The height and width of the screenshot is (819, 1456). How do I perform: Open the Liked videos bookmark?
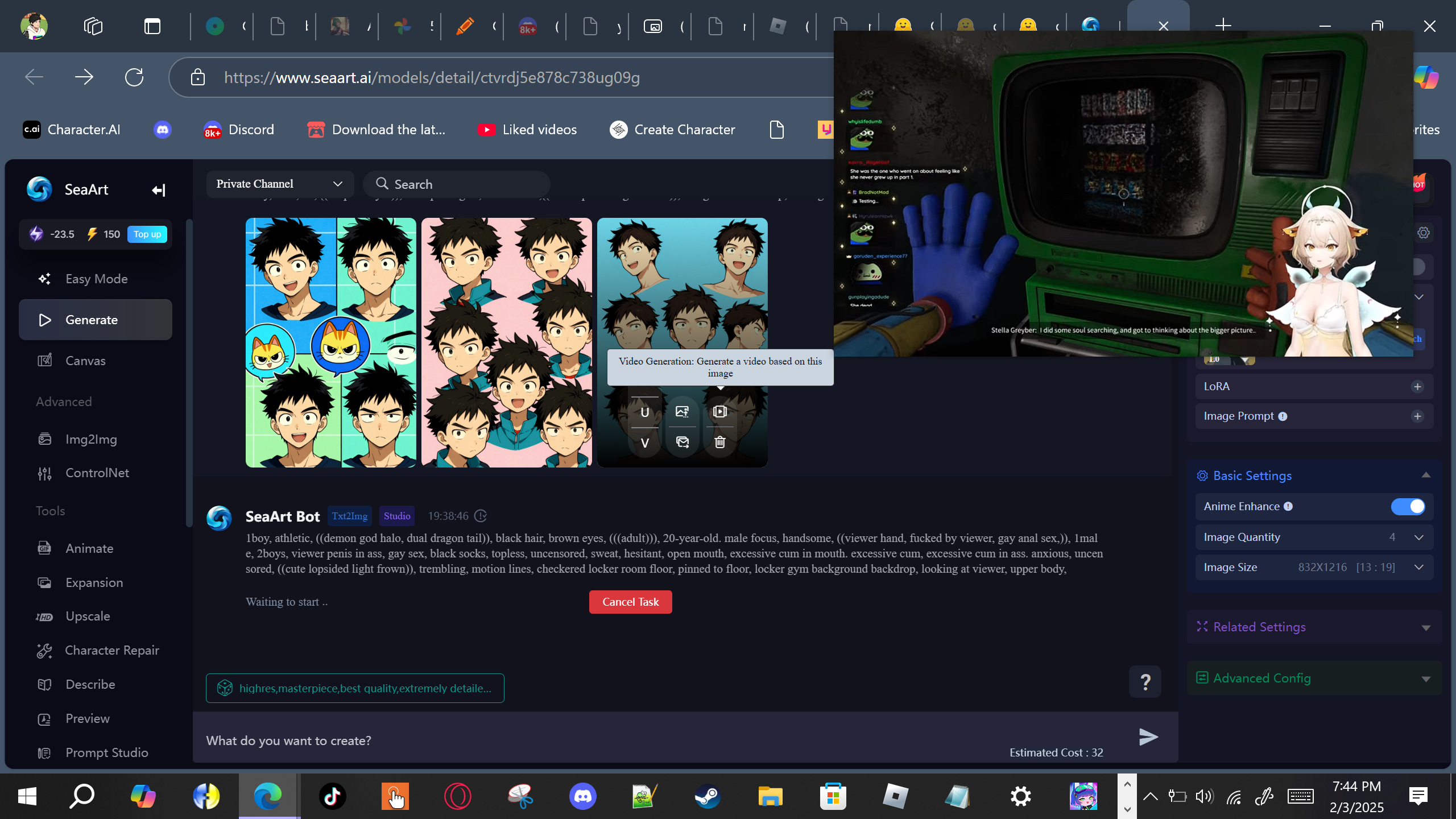point(527,130)
